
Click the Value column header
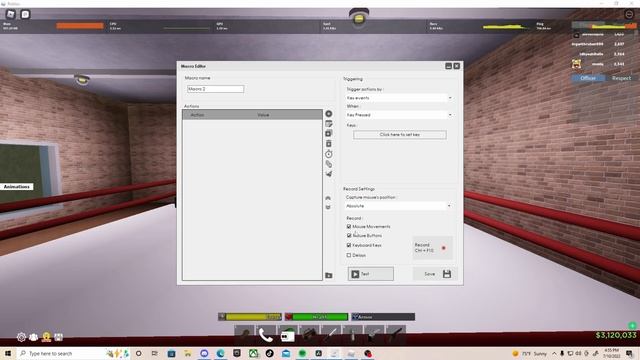263,115
